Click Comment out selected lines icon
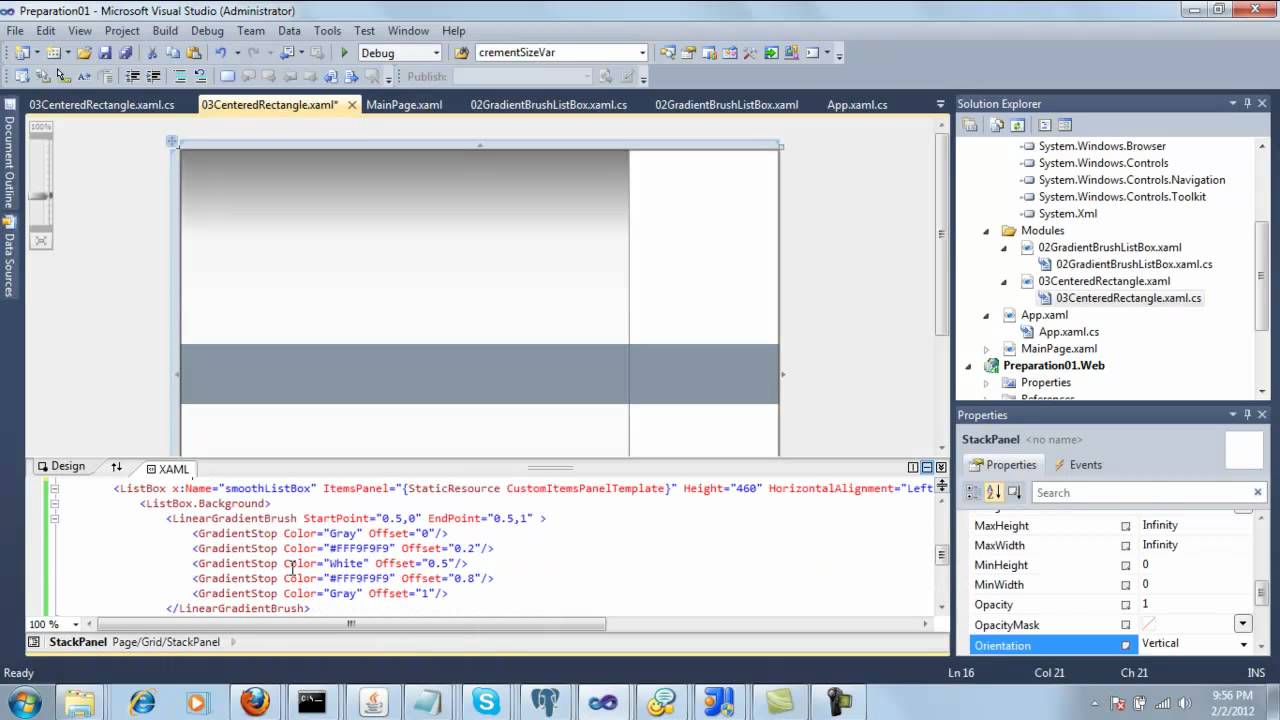The height and width of the screenshot is (720, 1280). (180, 76)
